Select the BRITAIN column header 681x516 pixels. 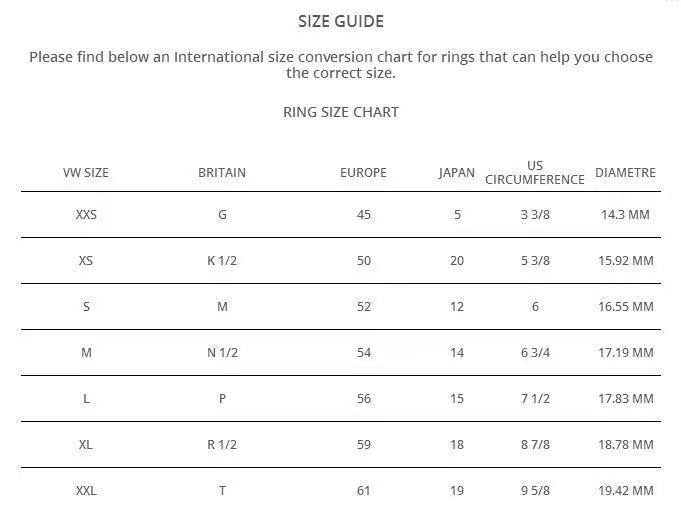[x=222, y=173]
